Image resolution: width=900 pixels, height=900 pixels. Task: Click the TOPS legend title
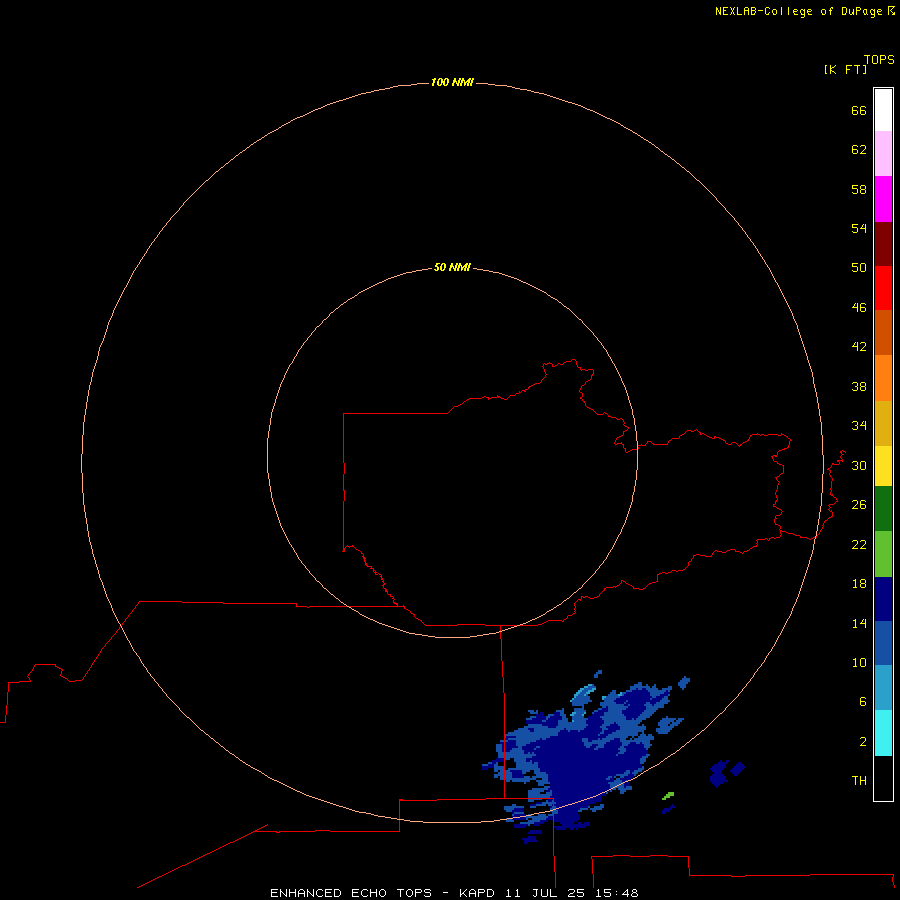(879, 60)
